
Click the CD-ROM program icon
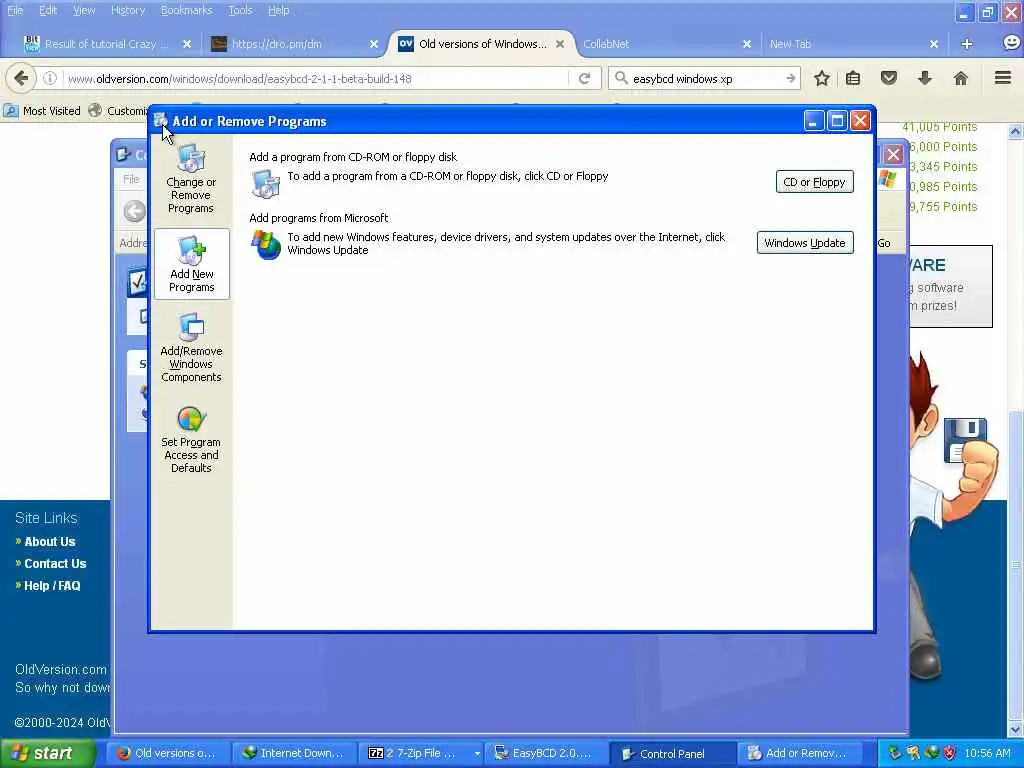(x=265, y=184)
